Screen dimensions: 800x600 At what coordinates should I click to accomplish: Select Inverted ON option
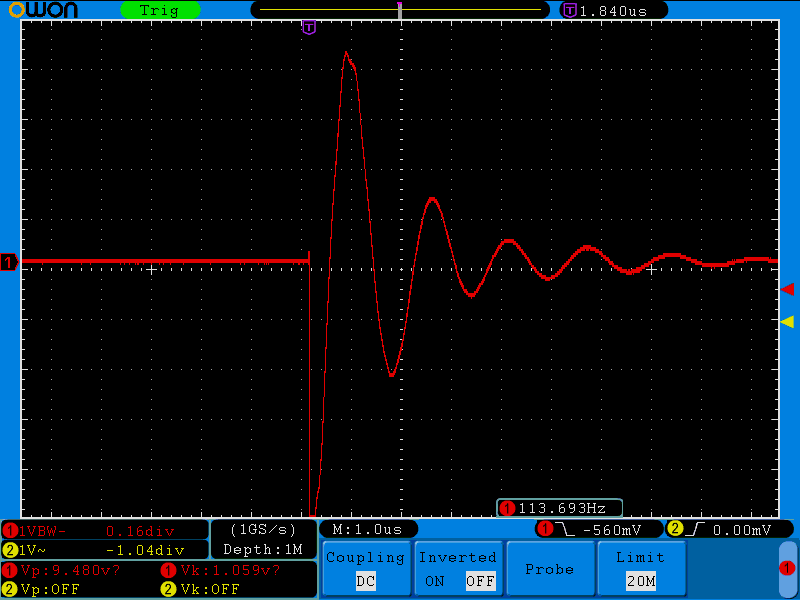(434, 581)
